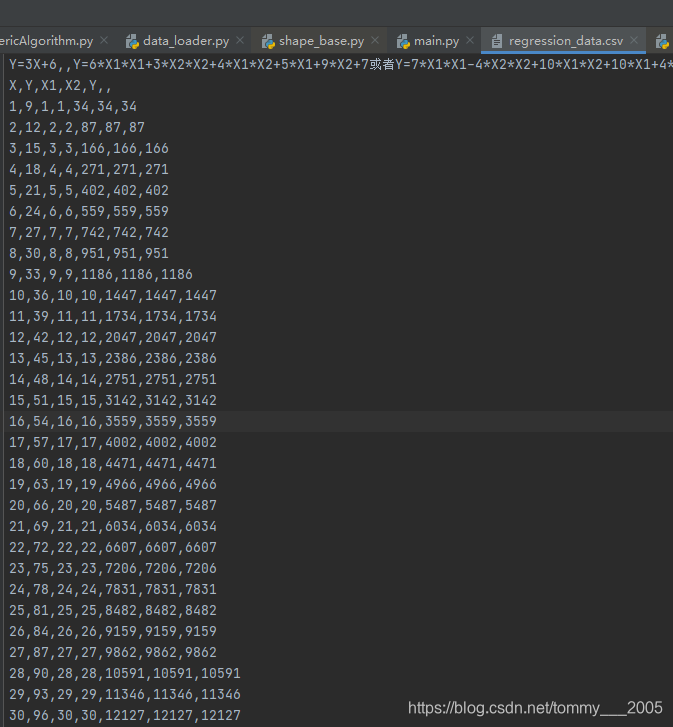
Task: Click the row 27,87,27,27,9862,9862,9862
Action: click(113, 652)
